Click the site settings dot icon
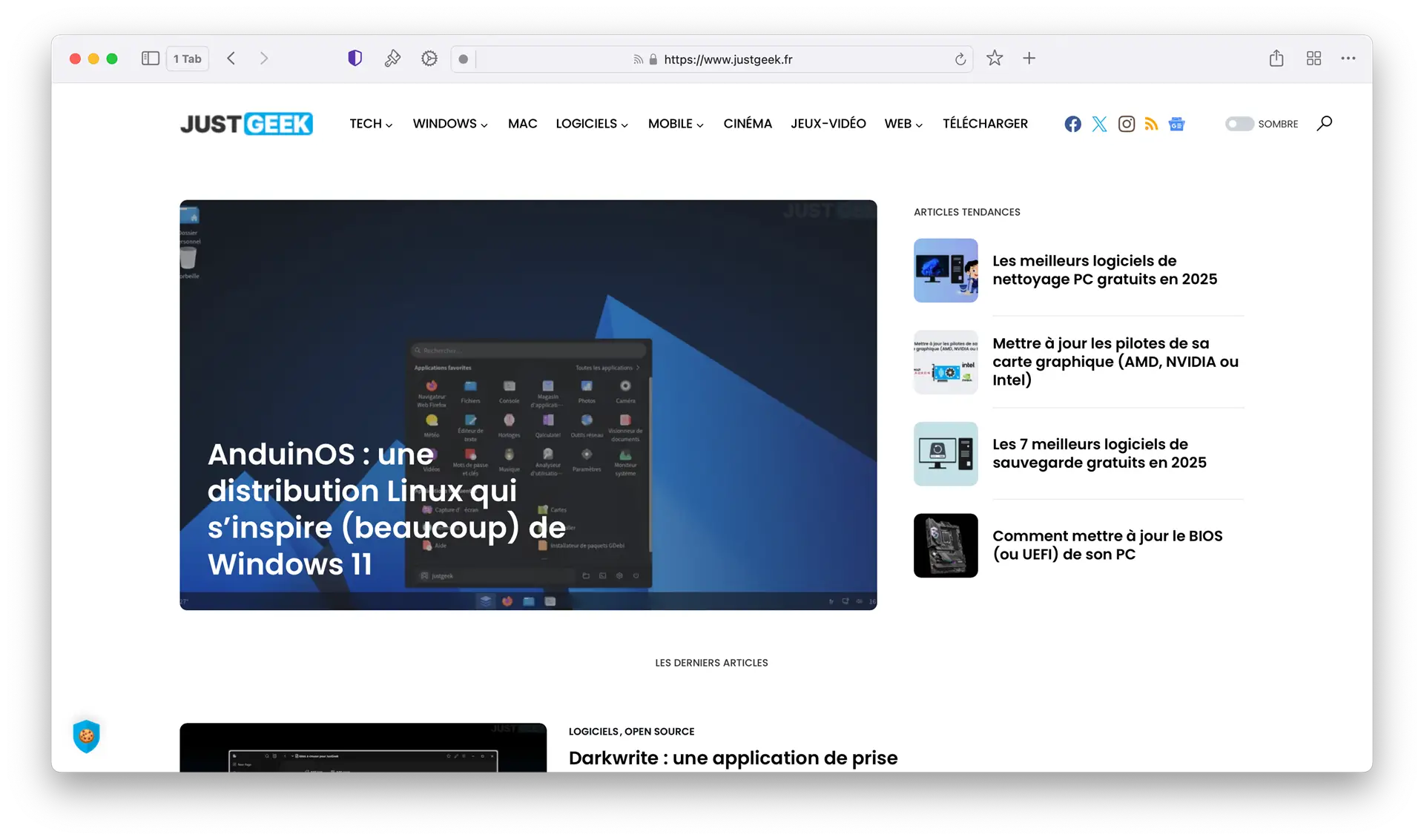1424x840 pixels. [x=464, y=59]
